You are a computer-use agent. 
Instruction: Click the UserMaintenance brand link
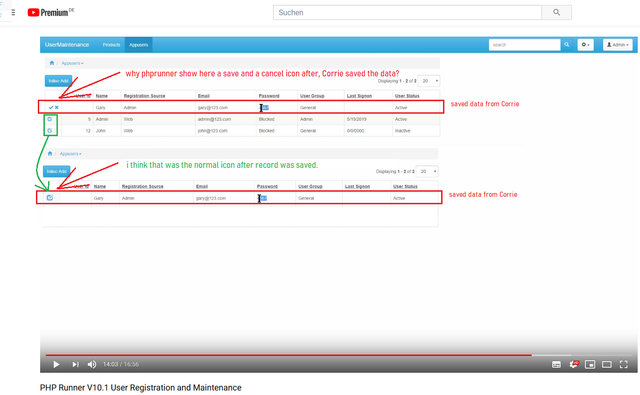coord(67,45)
